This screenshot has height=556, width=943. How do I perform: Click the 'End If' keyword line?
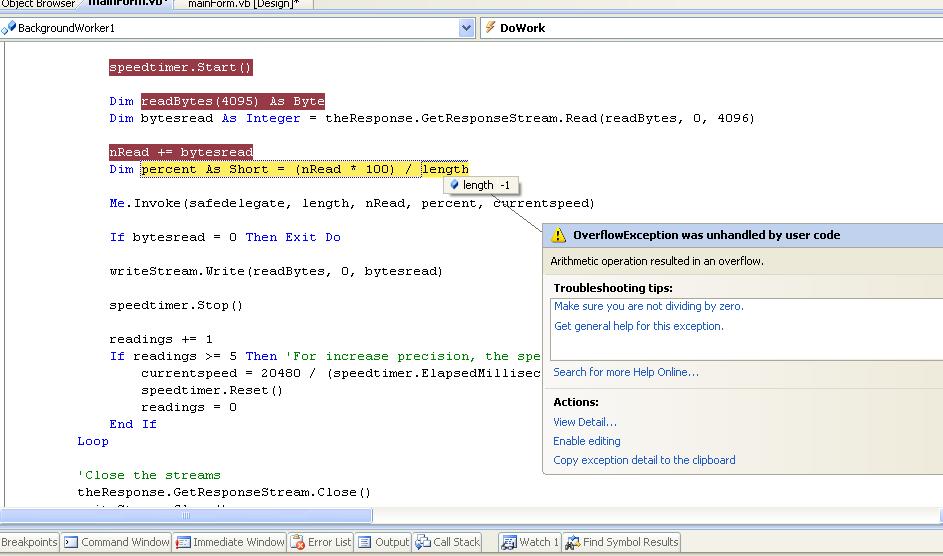pyautogui.click(x=133, y=424)
